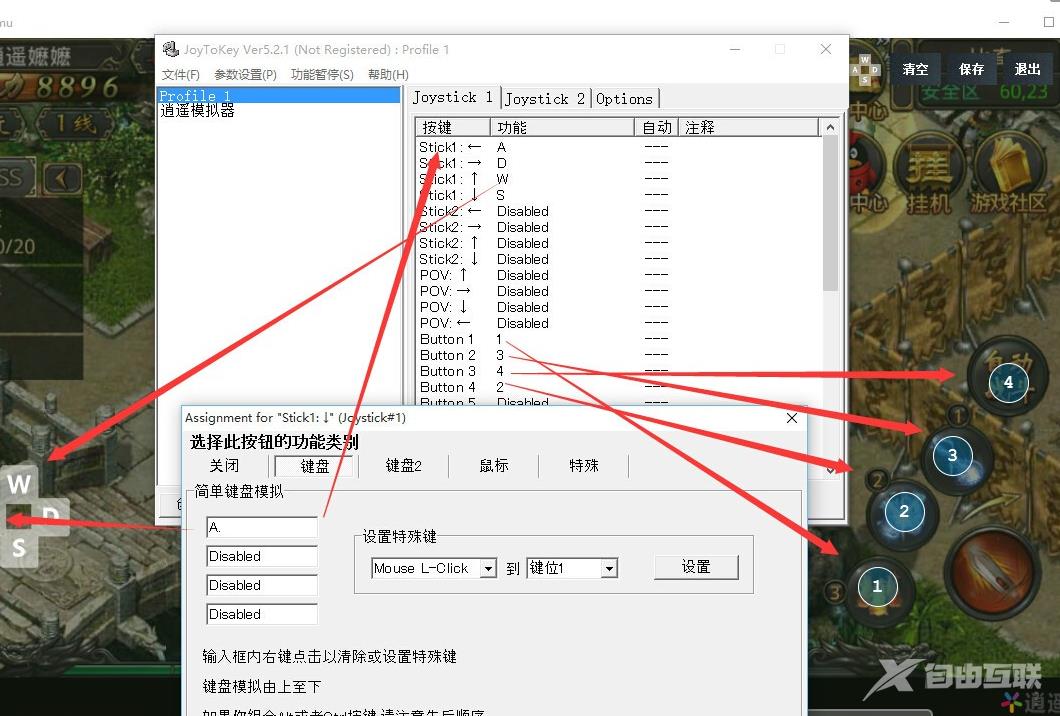Click the 功能 column header

click(x=562, y=127)
